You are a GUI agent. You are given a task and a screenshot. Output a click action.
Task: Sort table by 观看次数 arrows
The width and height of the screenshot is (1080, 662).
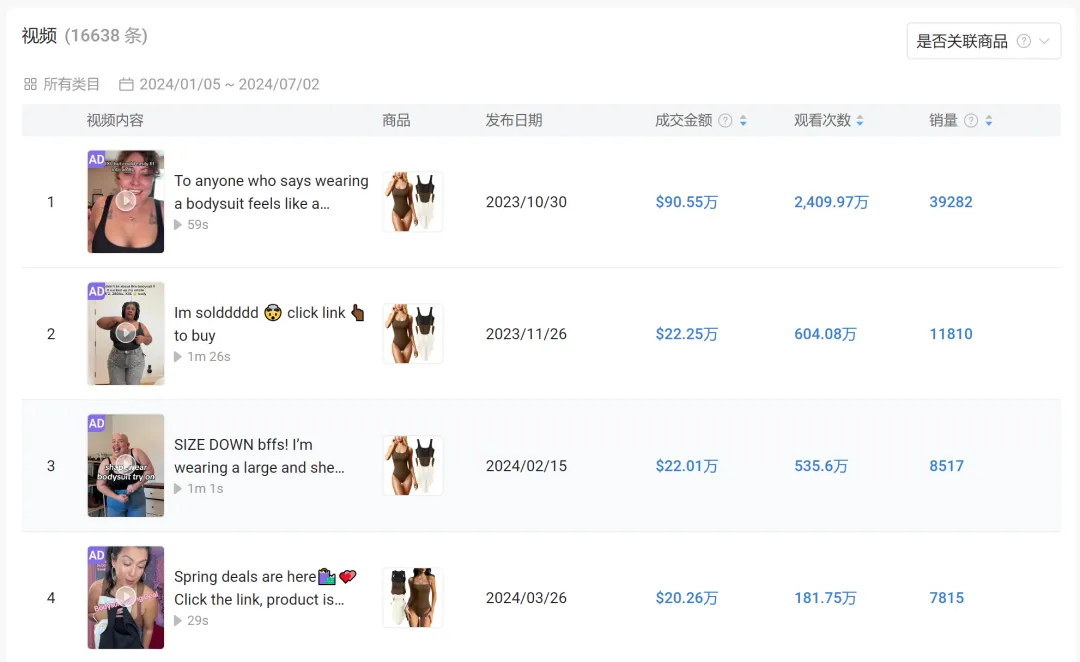tap(860, 121)
